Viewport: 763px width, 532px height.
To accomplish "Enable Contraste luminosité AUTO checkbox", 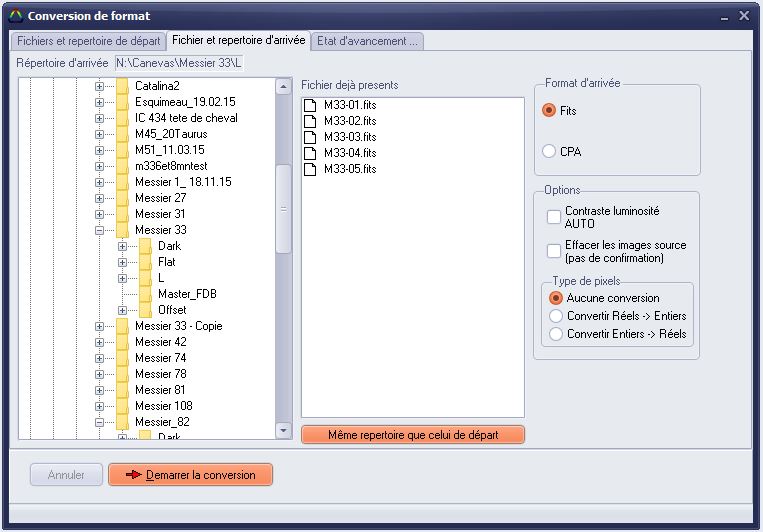I will pyautogui.click(x=554, y=217).
